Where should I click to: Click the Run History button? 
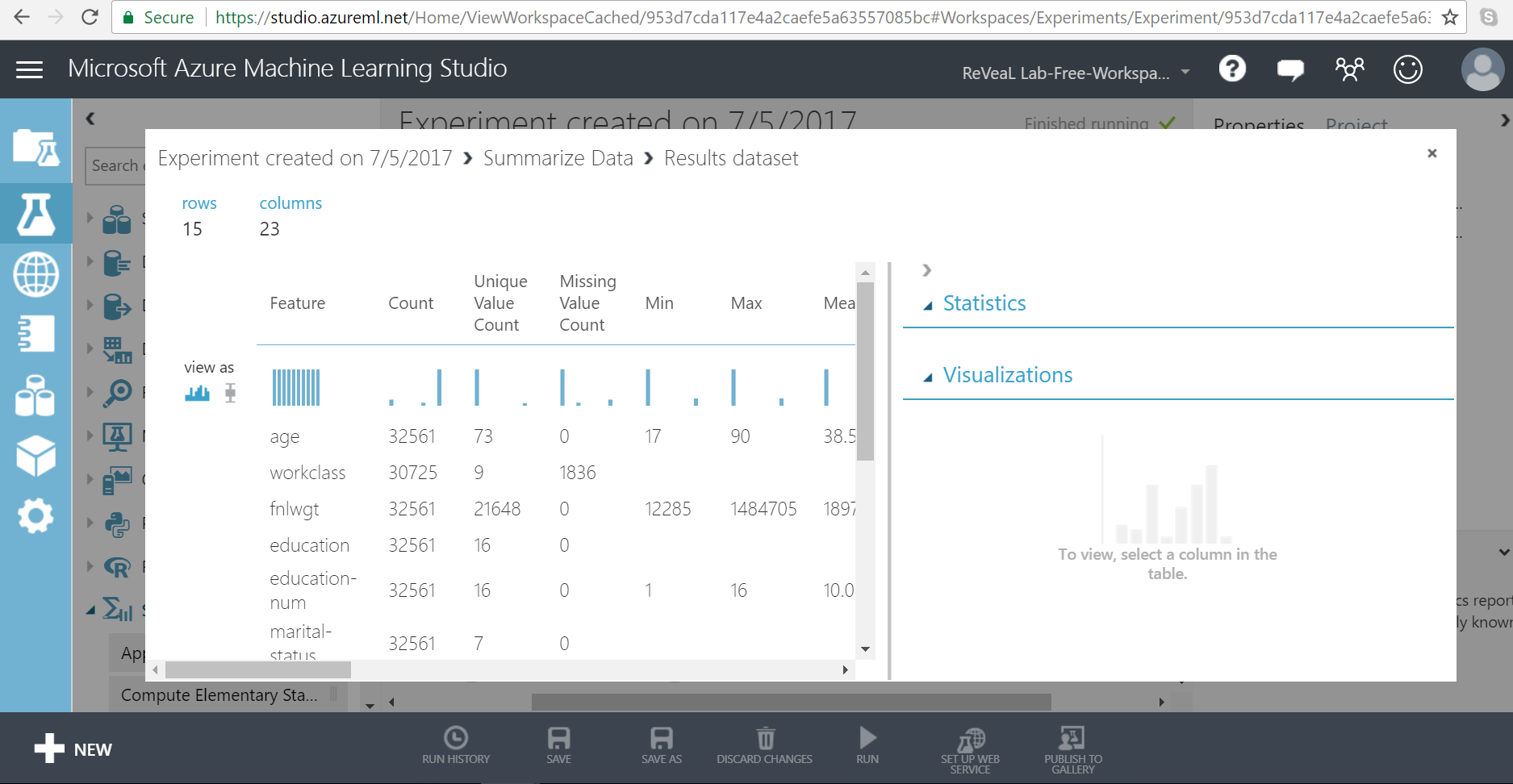pyautogui.click(x=456, y=745)
